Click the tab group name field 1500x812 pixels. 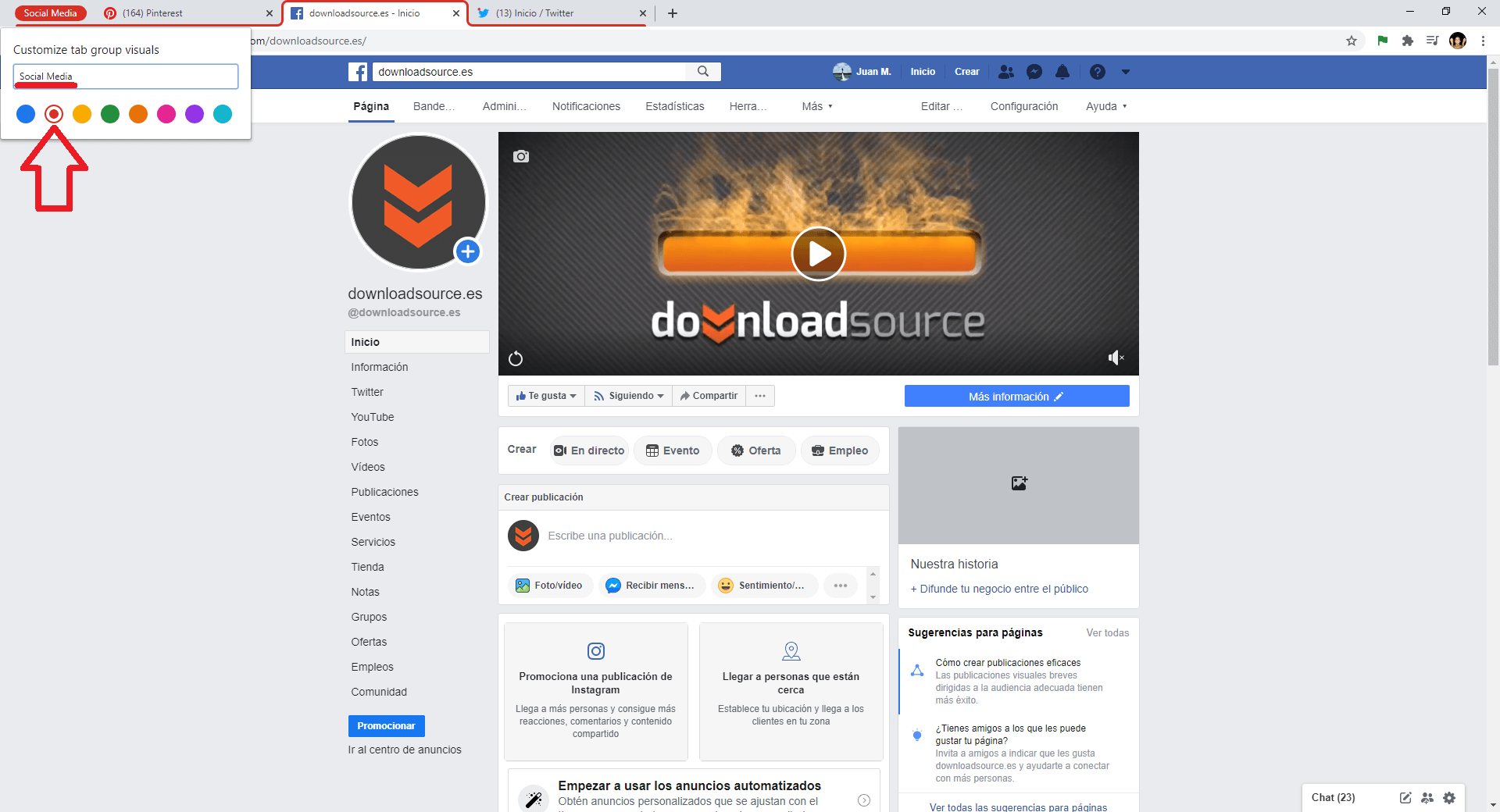pos(126,77)
